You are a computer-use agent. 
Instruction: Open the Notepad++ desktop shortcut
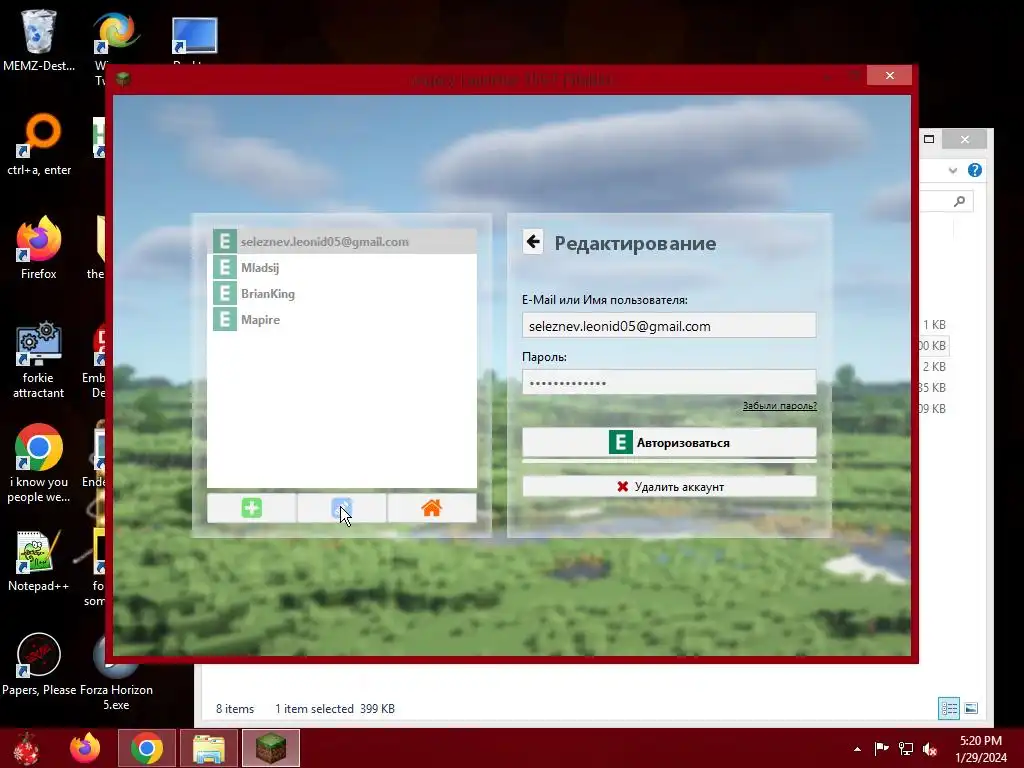(39, 560)
